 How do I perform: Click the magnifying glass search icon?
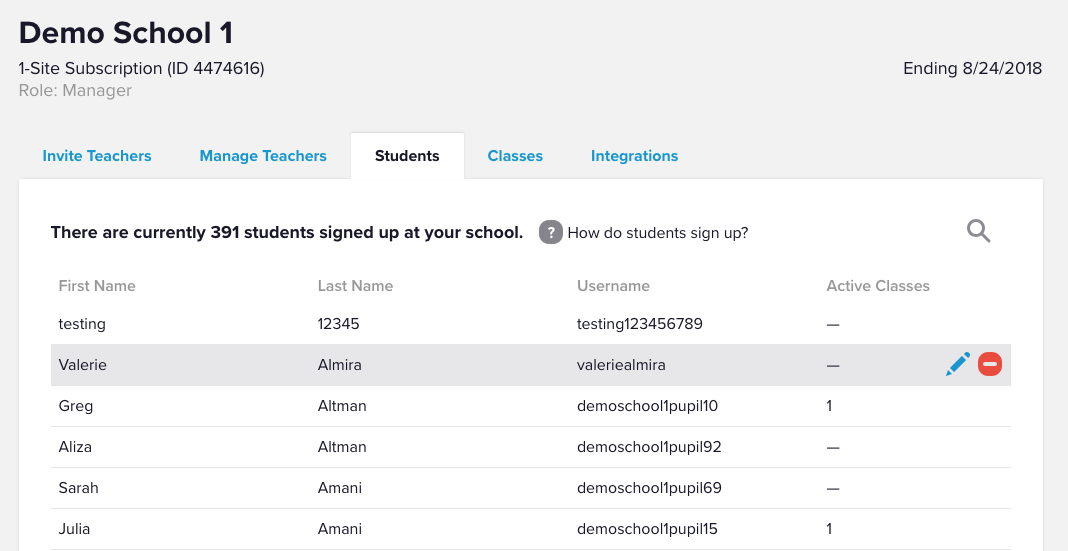click(978, 232)
